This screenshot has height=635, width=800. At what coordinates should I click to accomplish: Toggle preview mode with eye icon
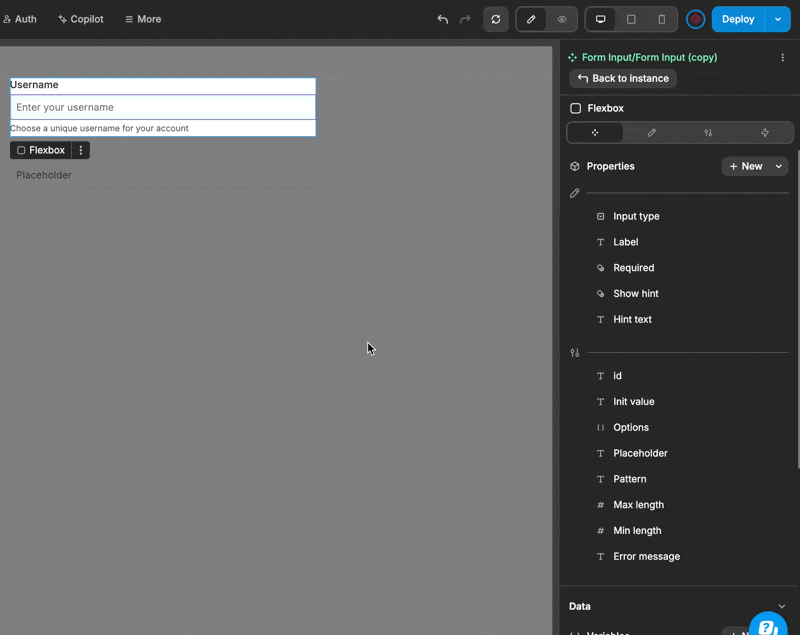[x=562, y=19]
